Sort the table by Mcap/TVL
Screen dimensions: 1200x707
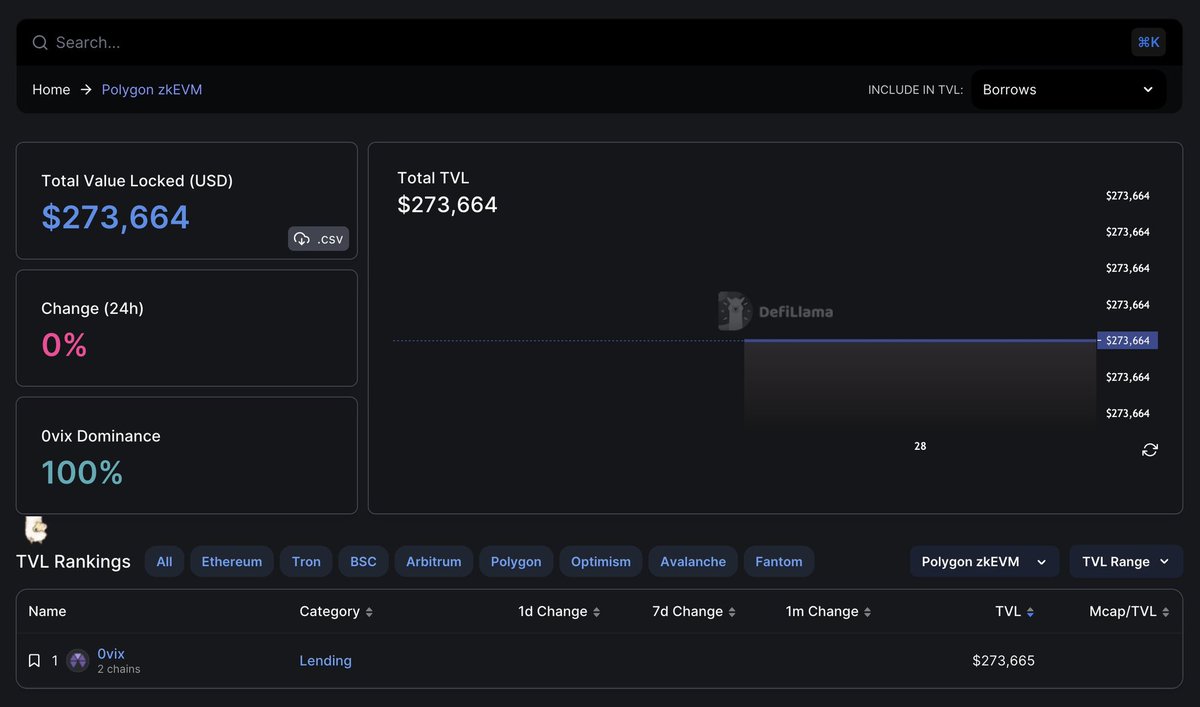click(x=1129, y=611)
